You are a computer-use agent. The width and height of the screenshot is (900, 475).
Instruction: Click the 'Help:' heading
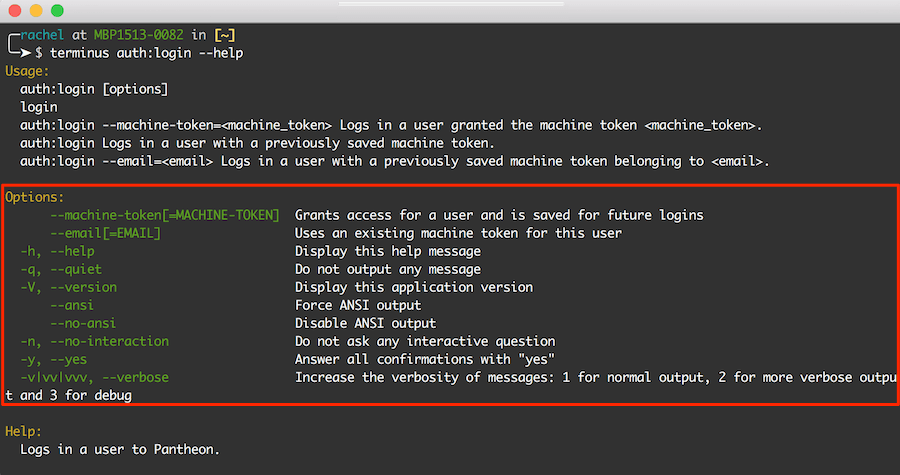(24, 431)
